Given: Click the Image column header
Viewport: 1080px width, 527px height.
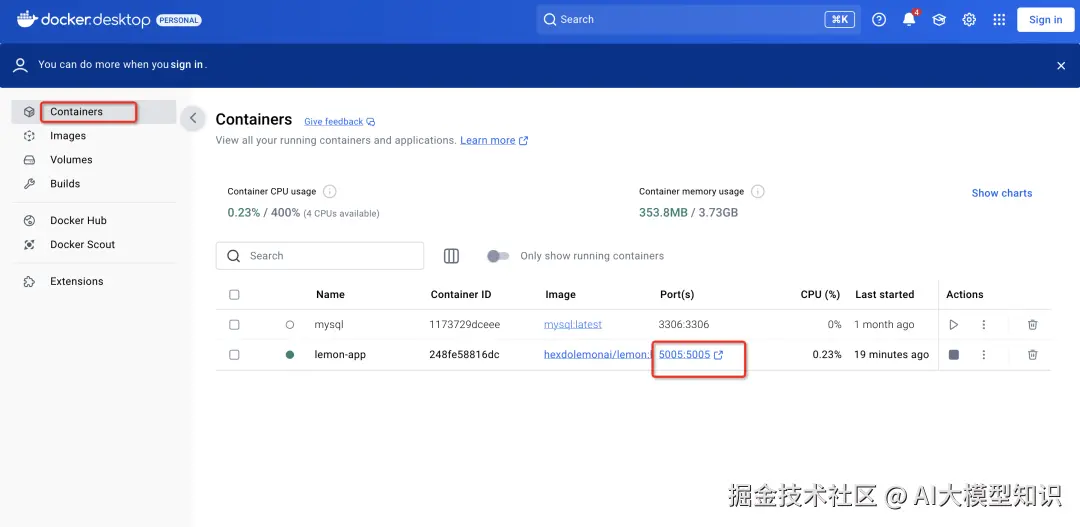Looking at the screenshot, I should point(560,295).
